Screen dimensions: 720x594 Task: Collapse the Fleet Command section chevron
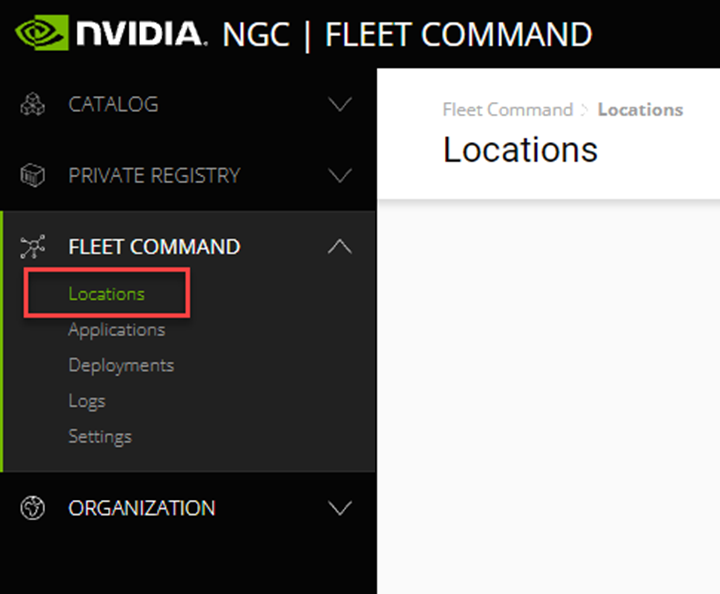tap(340, 246)
